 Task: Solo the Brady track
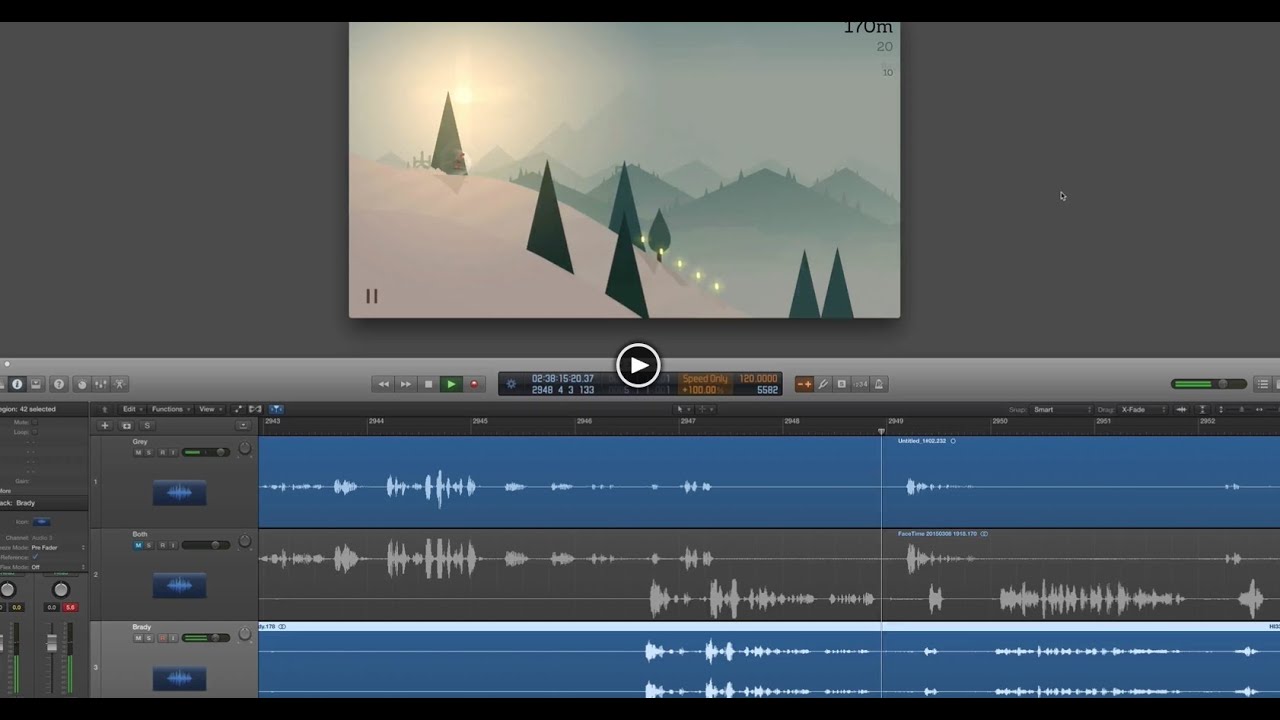coord(149,638)
